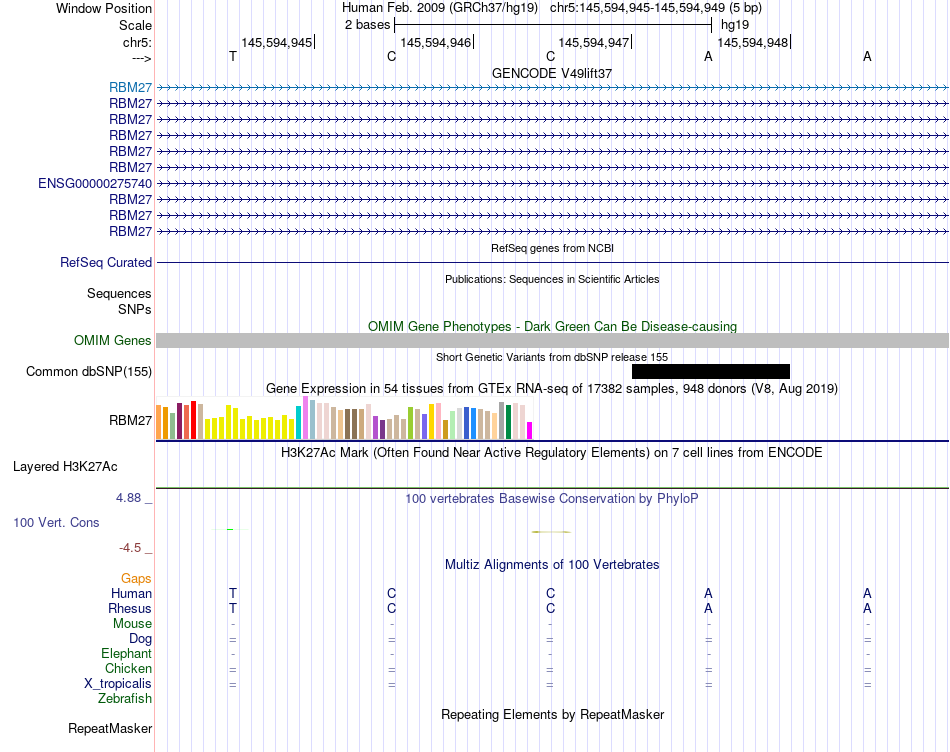Click the ENSG00000275740 transcript arrow line

coord(553,183)
